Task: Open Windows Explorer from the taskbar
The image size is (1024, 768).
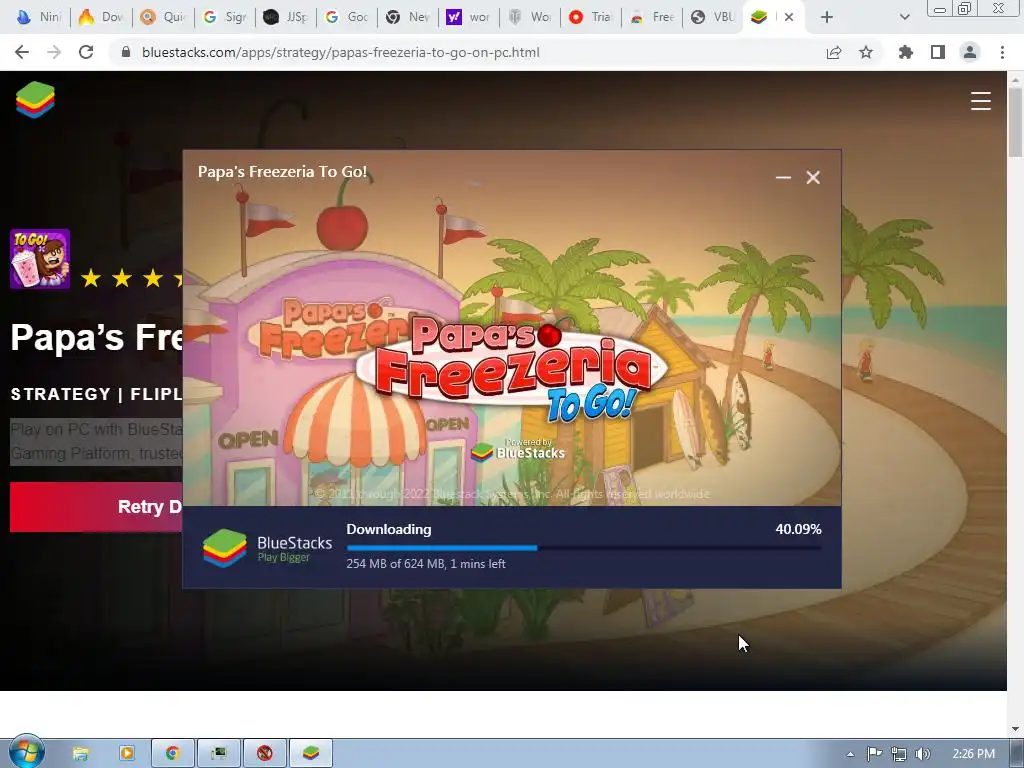Action: pos(80,754)
